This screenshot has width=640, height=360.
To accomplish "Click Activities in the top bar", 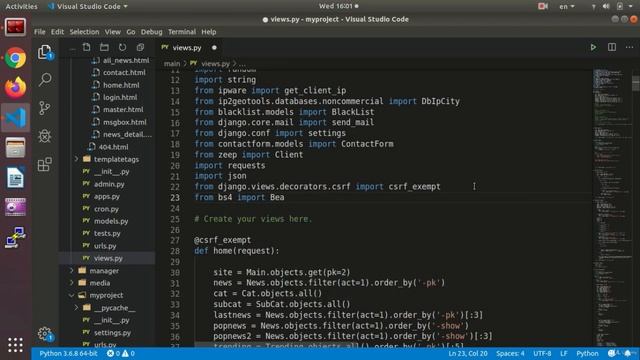I will point(21,7).
